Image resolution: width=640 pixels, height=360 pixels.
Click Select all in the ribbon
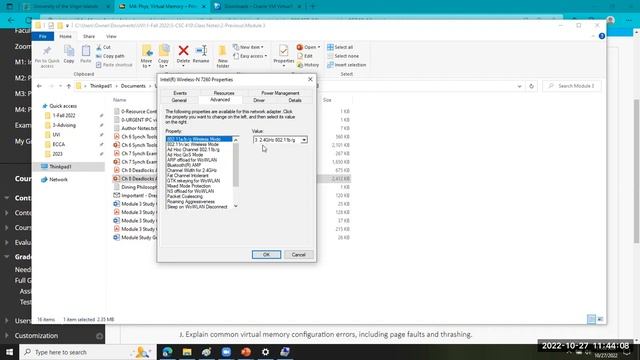(340, 47)
